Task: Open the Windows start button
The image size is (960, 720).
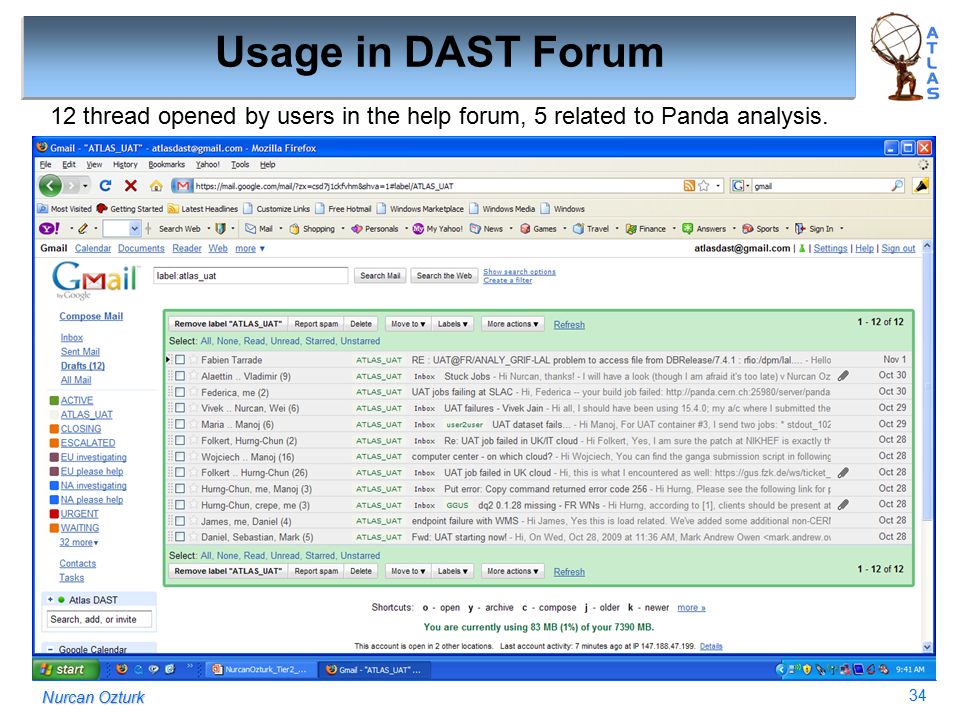Action: tap(66, 669)
